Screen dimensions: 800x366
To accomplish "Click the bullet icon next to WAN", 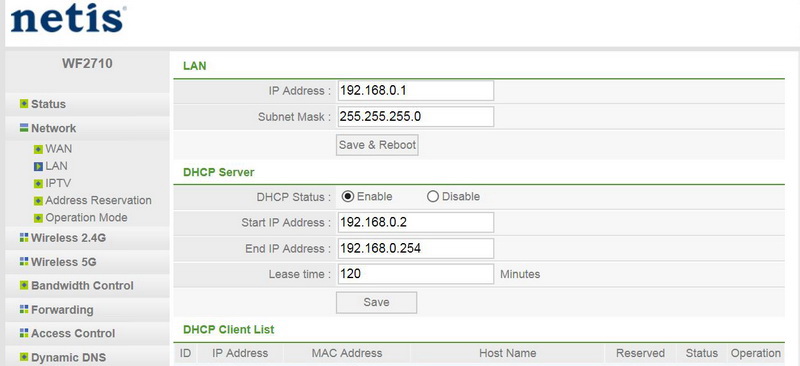I will pos(38,149).
